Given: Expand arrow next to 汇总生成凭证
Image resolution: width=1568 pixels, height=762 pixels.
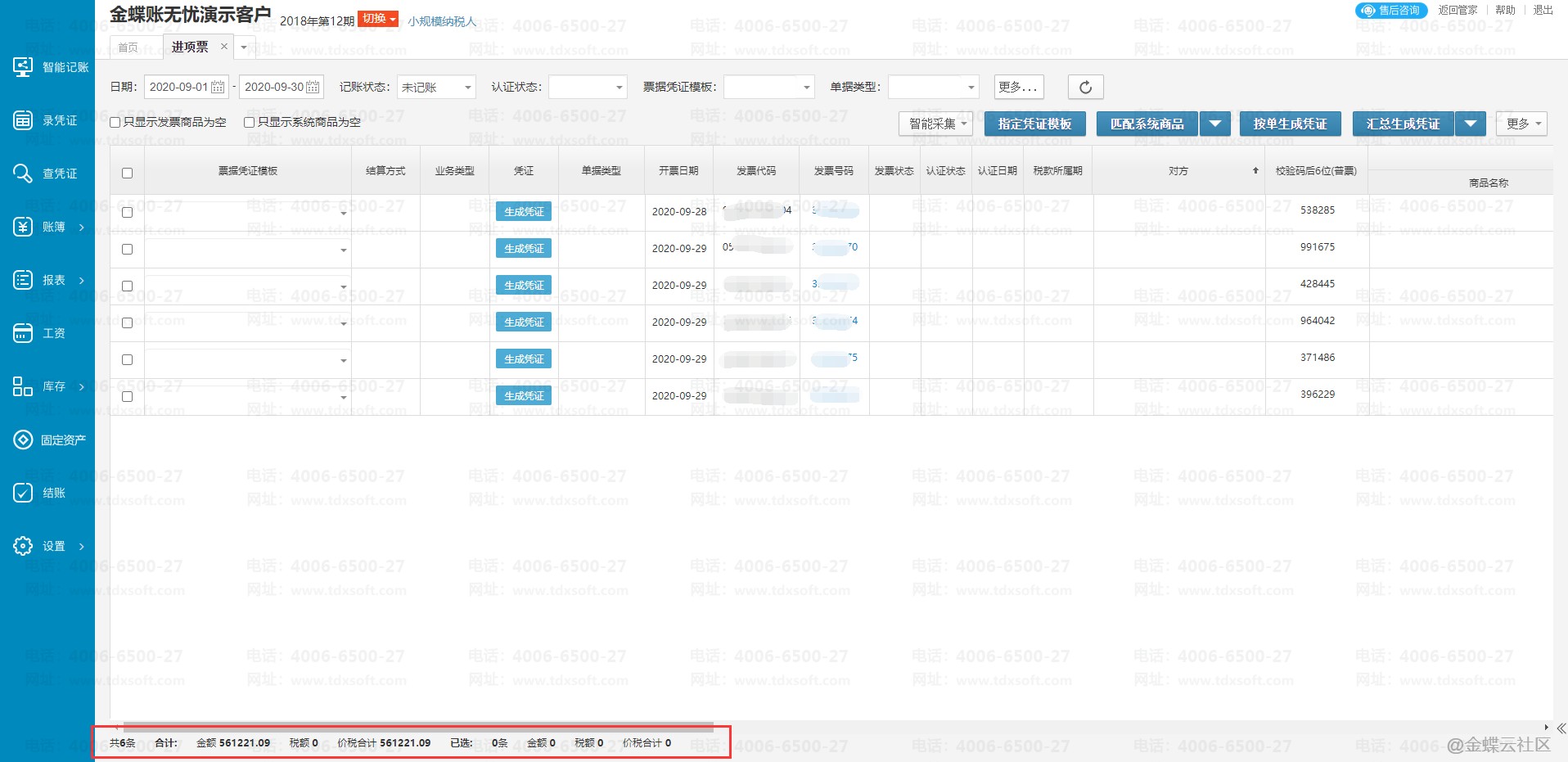Looking at the screenshot, I should point(1470,124).
